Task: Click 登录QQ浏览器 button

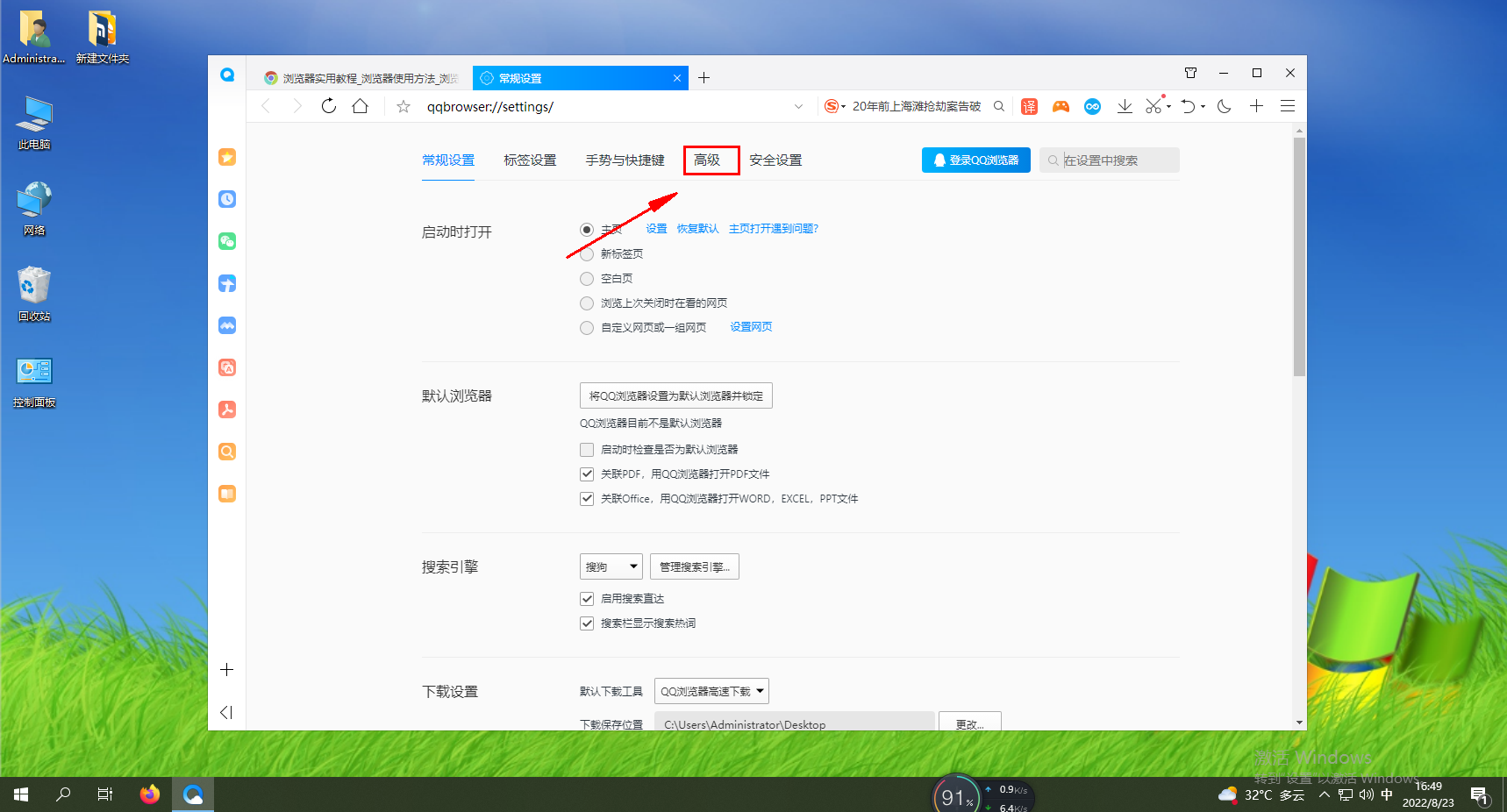Action: [x=976, y=160]
